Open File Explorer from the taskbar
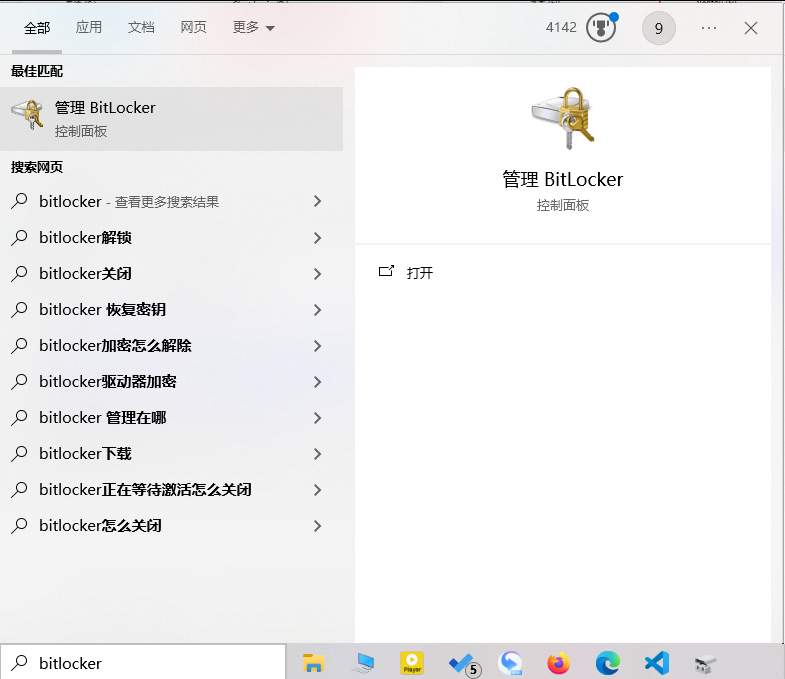Viewport: 785px width, 679px height. point(314,663)
